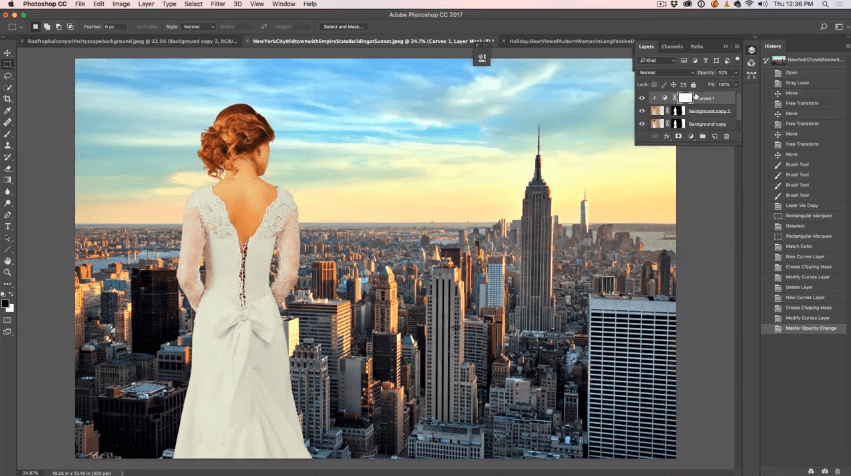
Task: Collapse the Layers panel with double arrows
Action: point(726,47)
